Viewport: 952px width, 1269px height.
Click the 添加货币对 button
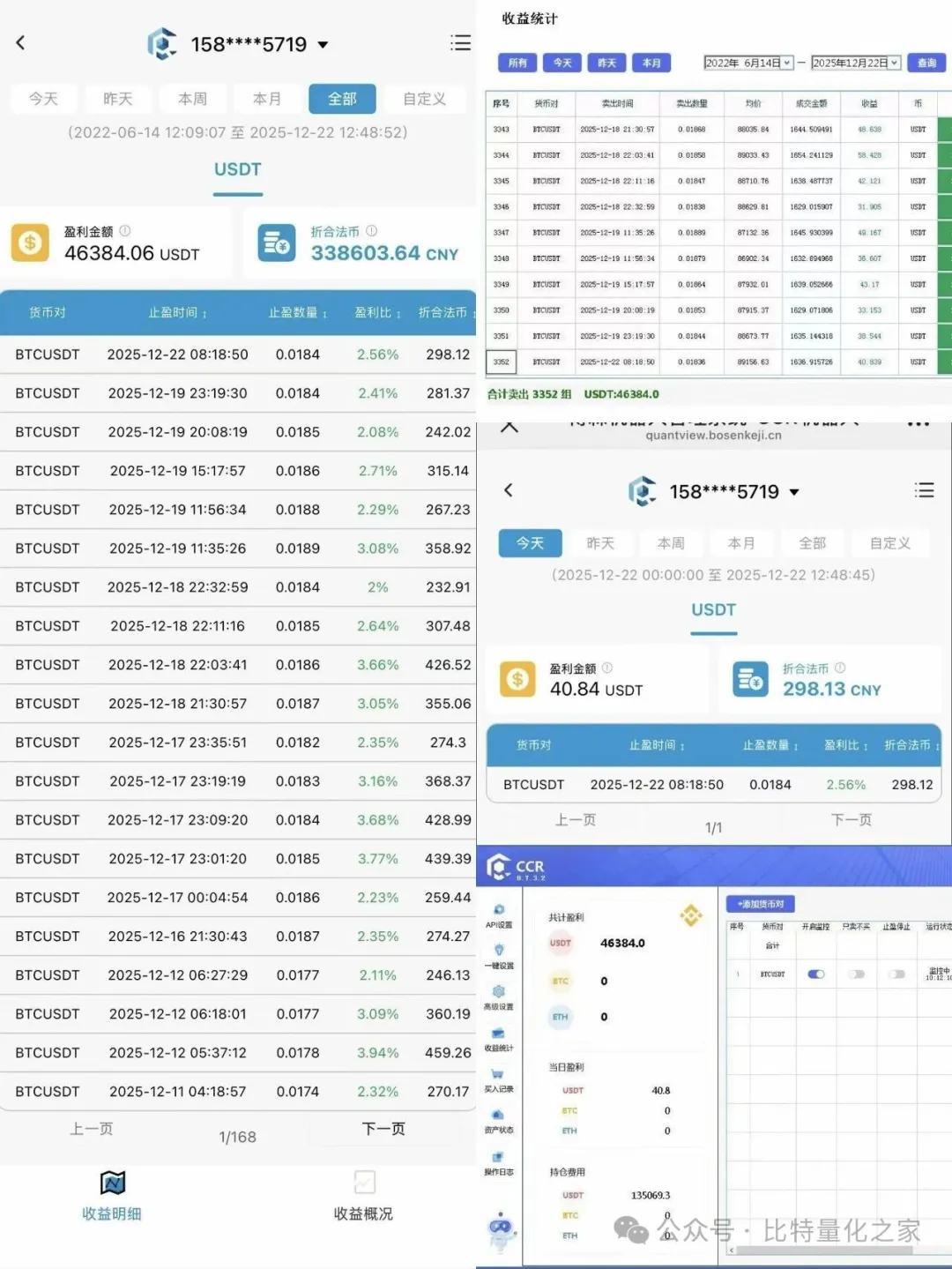pos(760,904)
